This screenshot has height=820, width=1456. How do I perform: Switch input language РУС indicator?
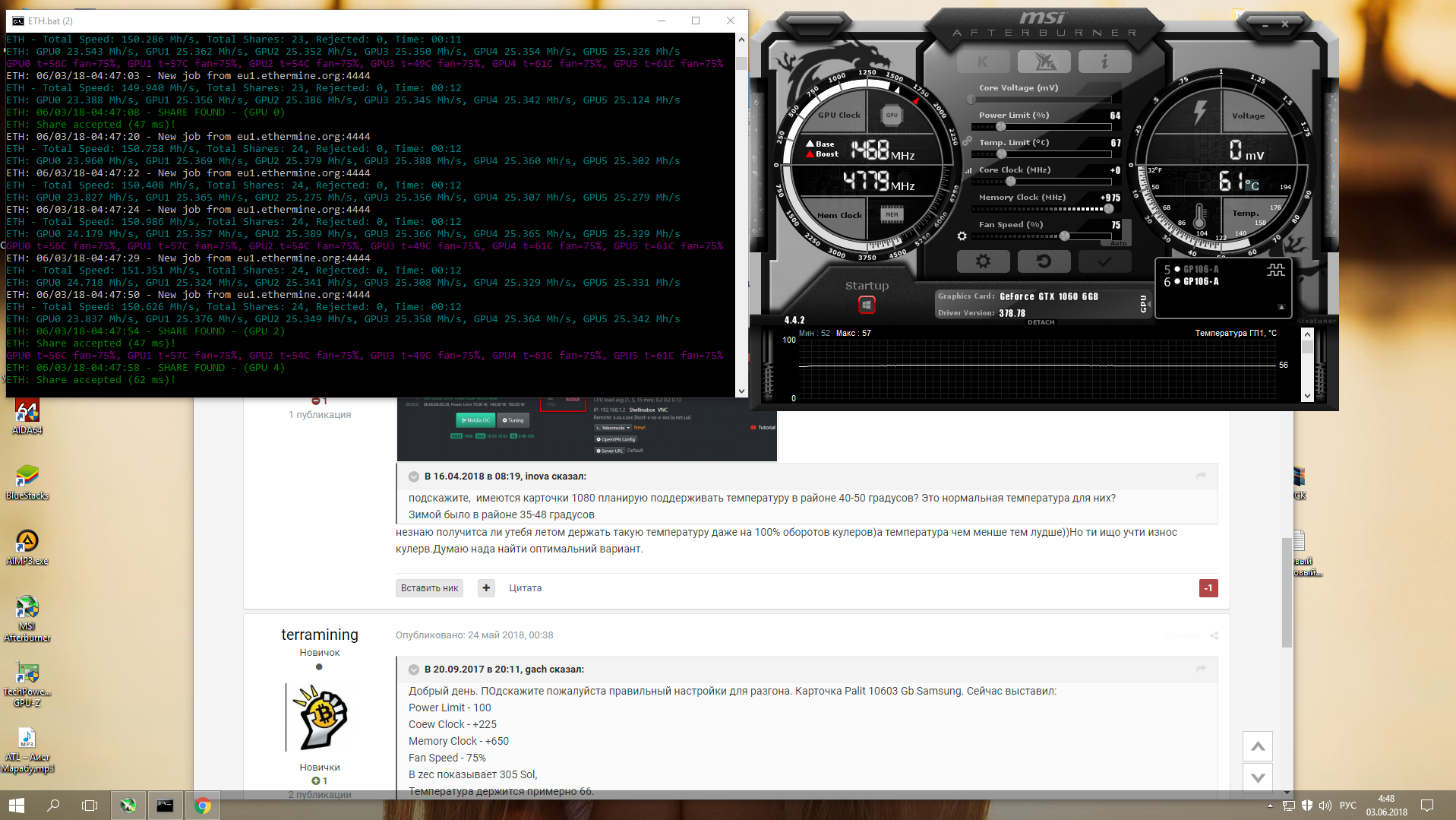tap(1348, 806)
